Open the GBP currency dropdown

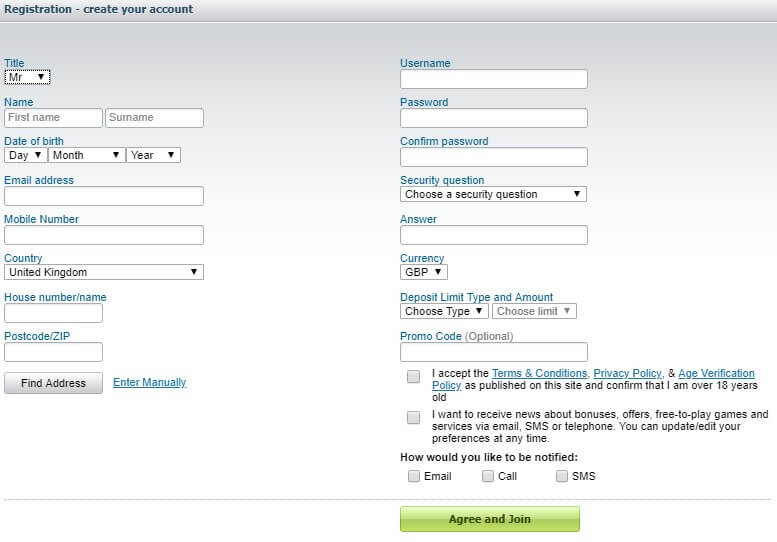point(424,272)
